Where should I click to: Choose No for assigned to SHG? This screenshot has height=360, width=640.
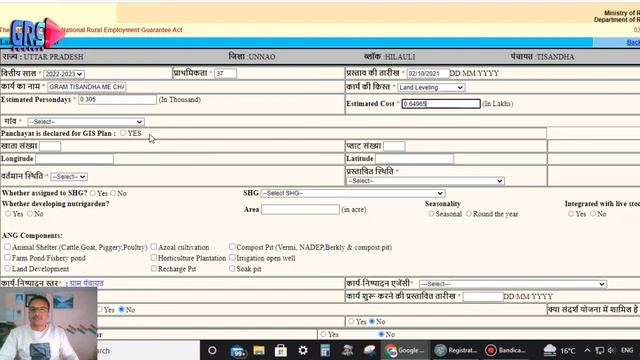[113, 193]
